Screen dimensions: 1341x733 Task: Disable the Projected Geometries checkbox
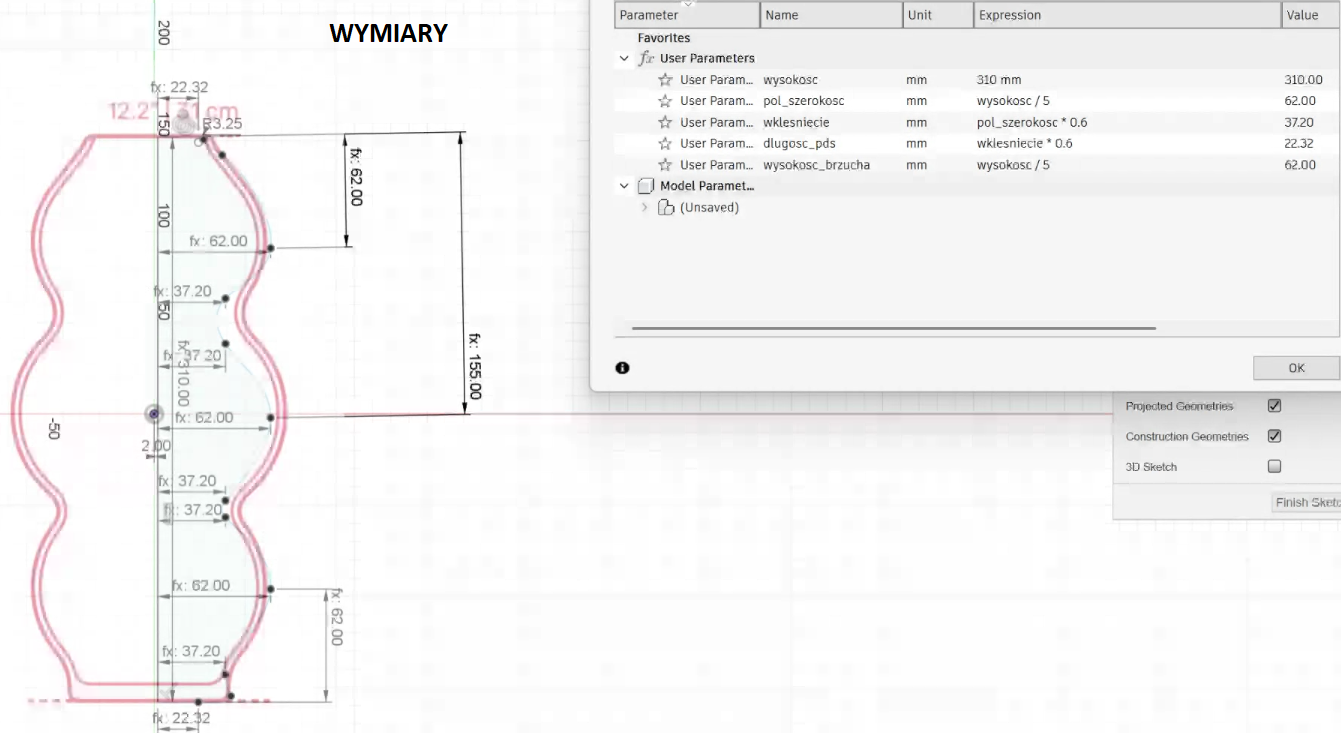[1274, 406]
